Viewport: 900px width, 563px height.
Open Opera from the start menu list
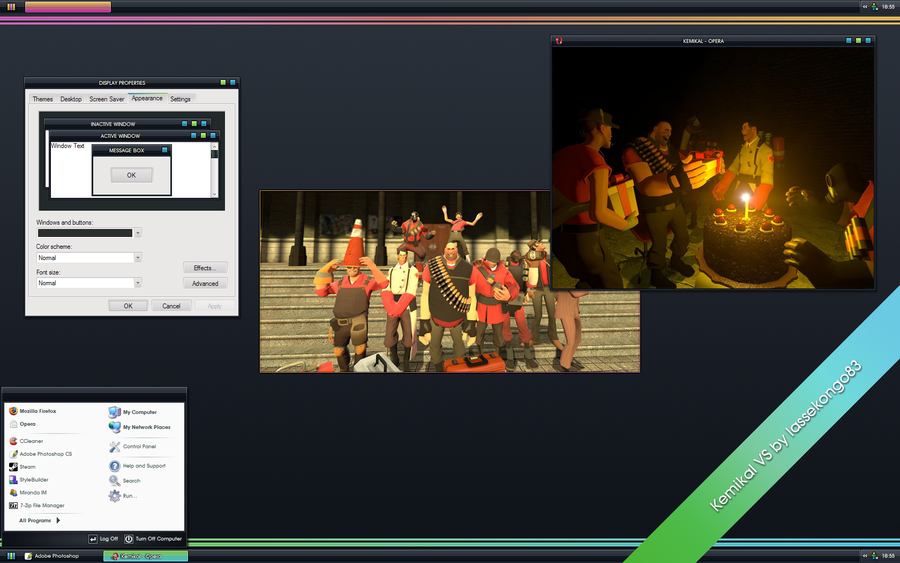click(23, 424)
